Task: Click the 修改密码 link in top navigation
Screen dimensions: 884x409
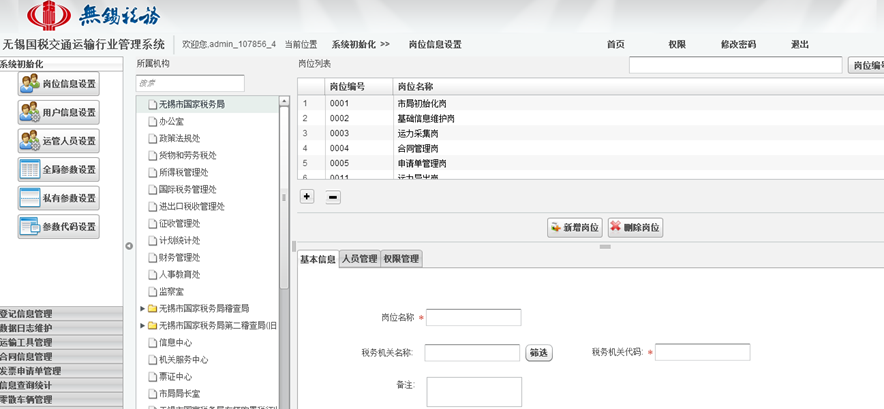Action: tap(738, 45)
